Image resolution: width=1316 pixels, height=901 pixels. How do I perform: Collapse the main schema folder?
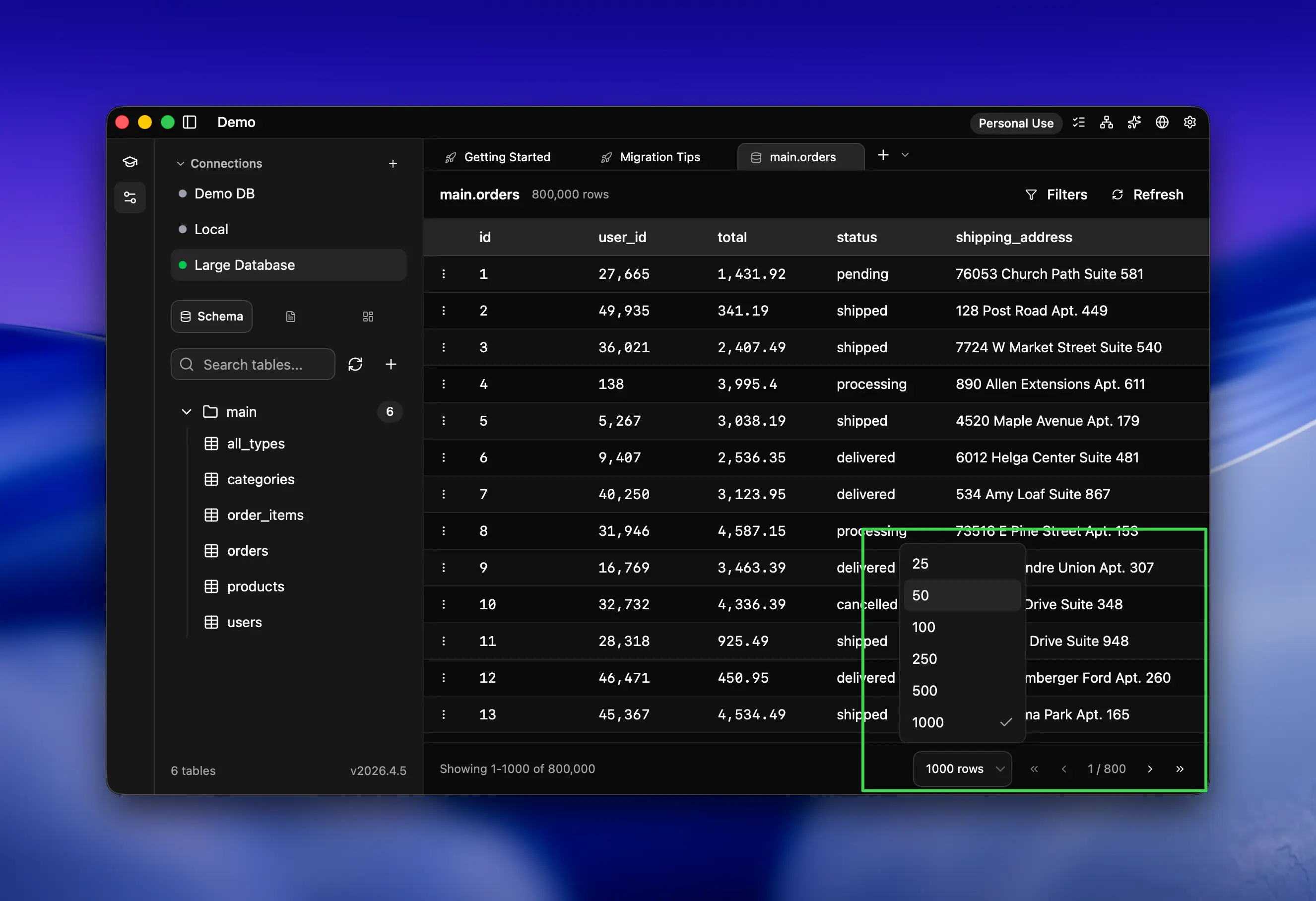(x=186, y=412)
